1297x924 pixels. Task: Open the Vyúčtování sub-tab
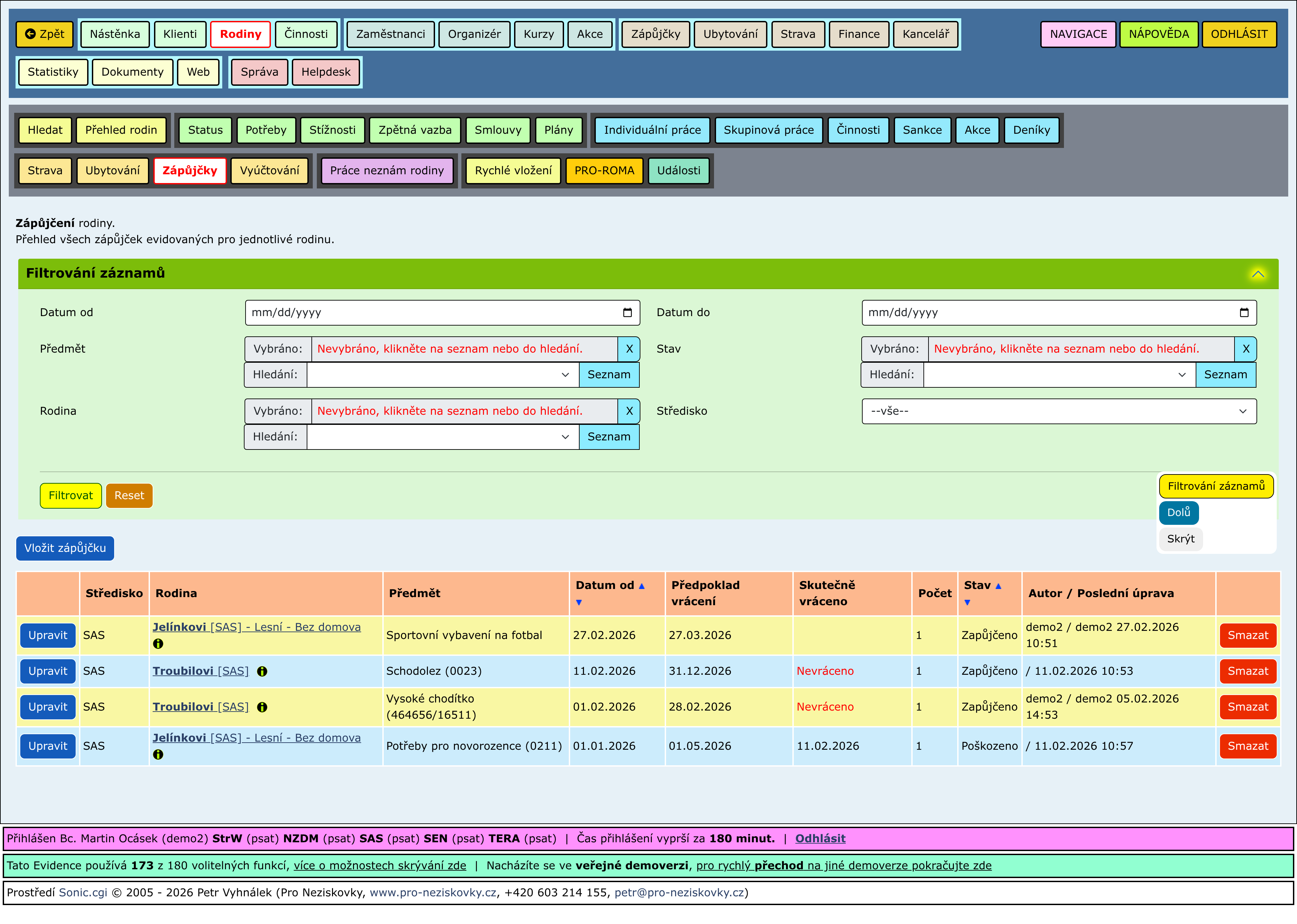click(x=269, y=171)
